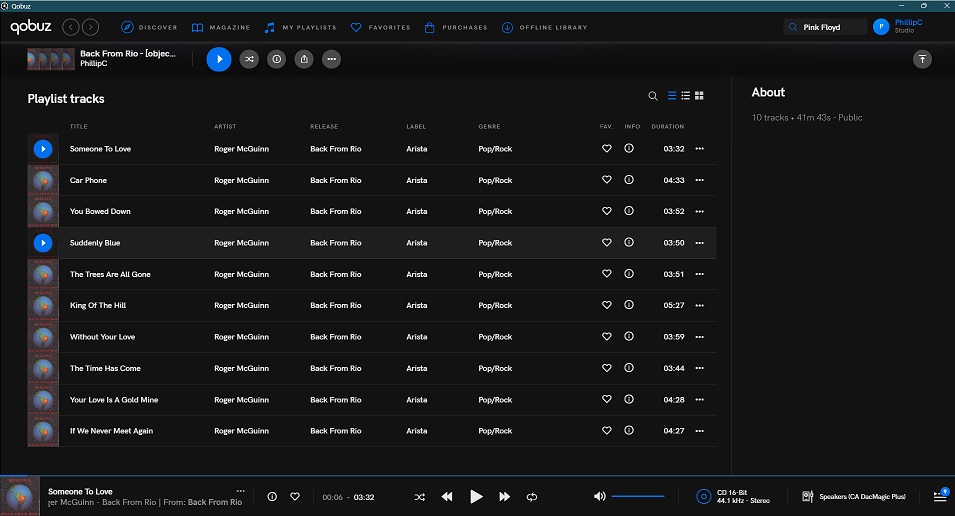Favorite the Car Phone track
The width and height of the screenshot is (955, 516).
point(607,180)
